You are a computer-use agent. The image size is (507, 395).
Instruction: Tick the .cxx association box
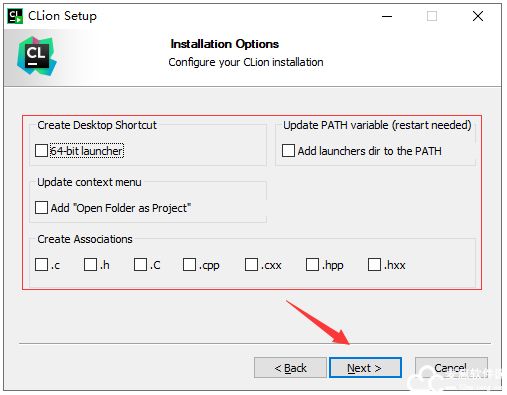[251, 265]
